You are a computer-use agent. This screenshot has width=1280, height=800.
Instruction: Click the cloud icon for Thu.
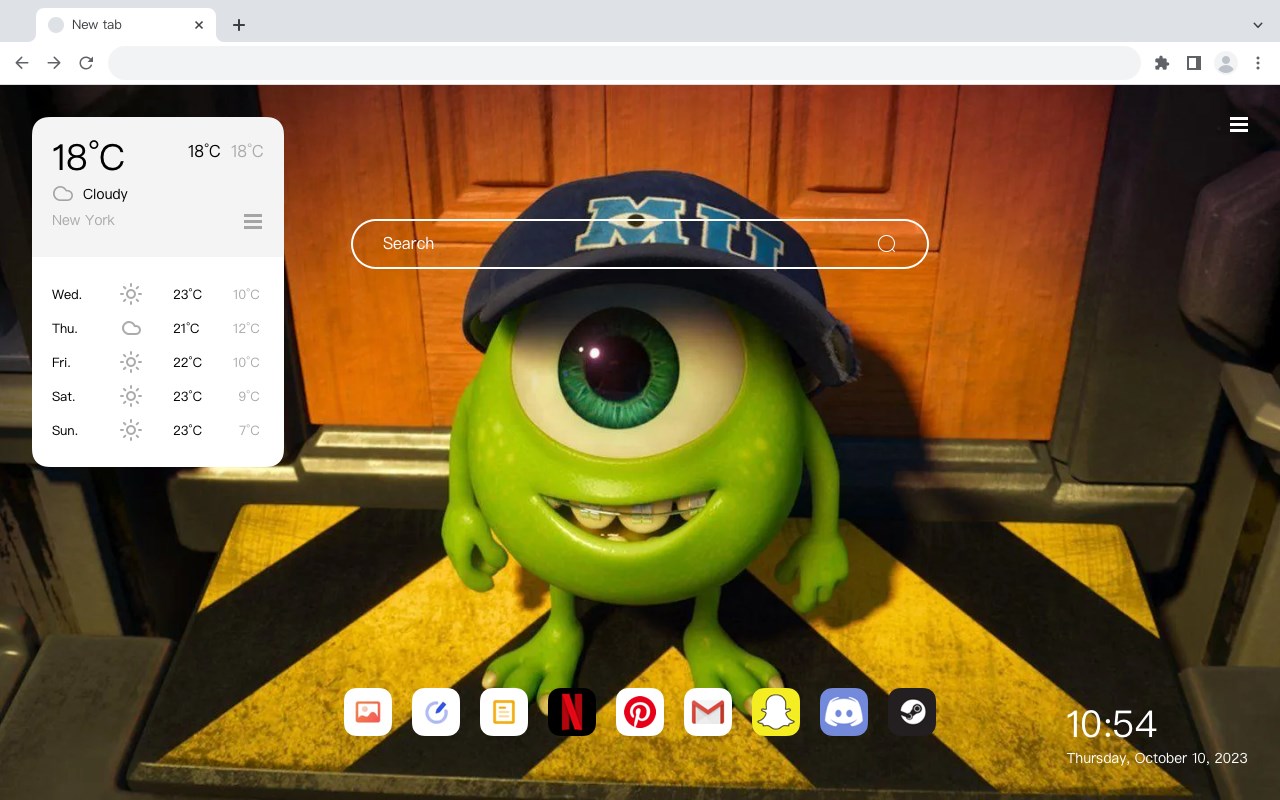pos(131,328)
